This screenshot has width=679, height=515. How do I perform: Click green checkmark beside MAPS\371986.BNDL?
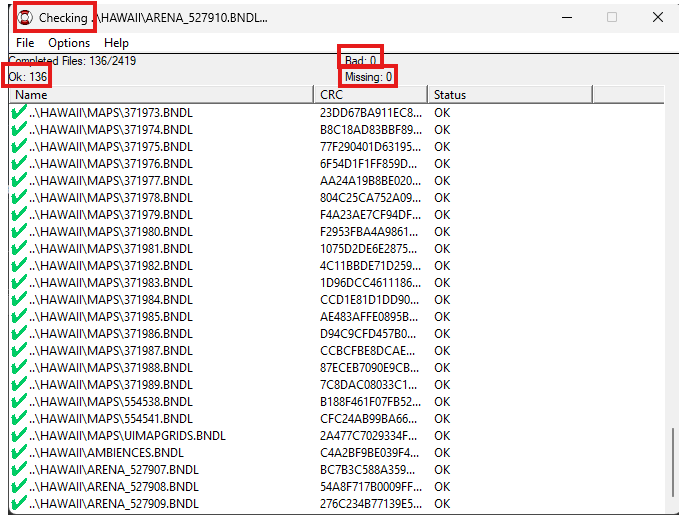(19, 334)
